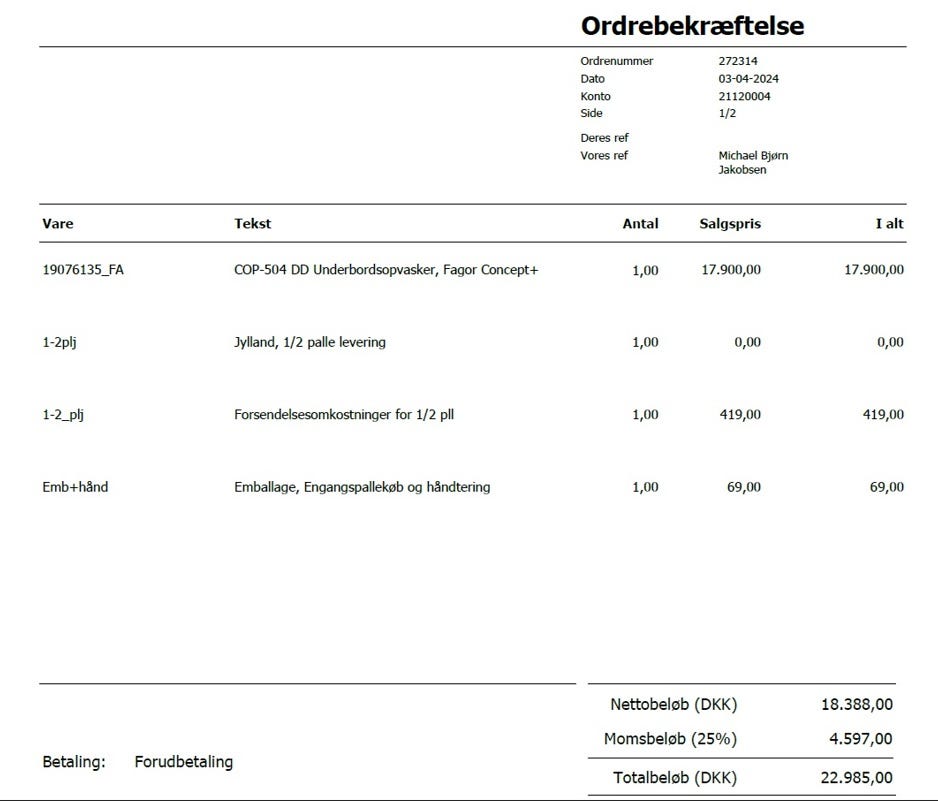Click the Vare column header
The height and width of the screenshot is (801, 938).
pyautogui.click(x=55, y=223)
